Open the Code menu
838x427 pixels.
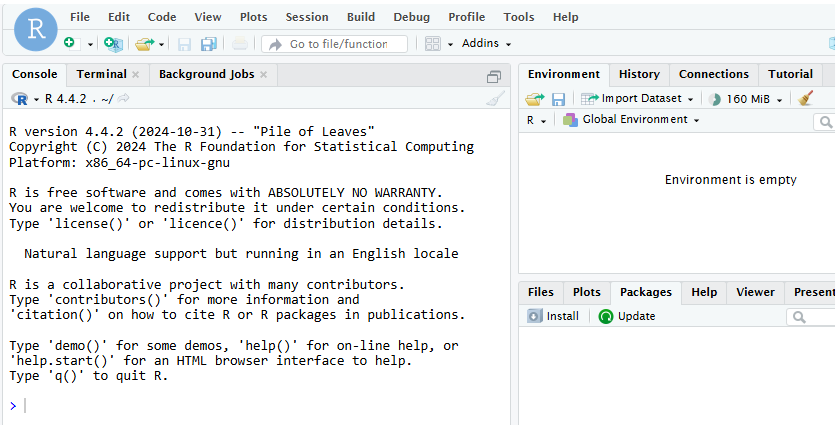pyautogui.click(x=162, y=17)
